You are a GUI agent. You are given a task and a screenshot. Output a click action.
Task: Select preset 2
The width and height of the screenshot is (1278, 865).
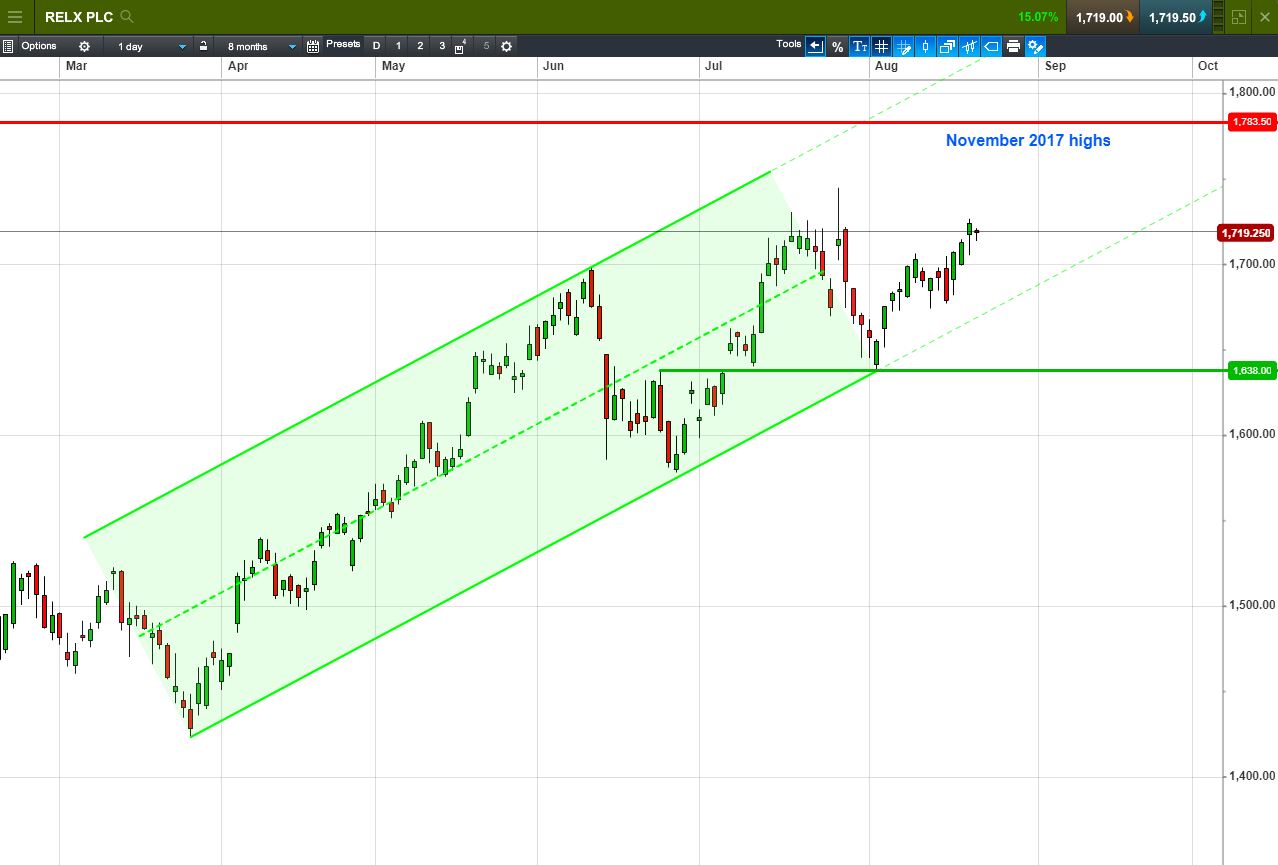(420, 46)
